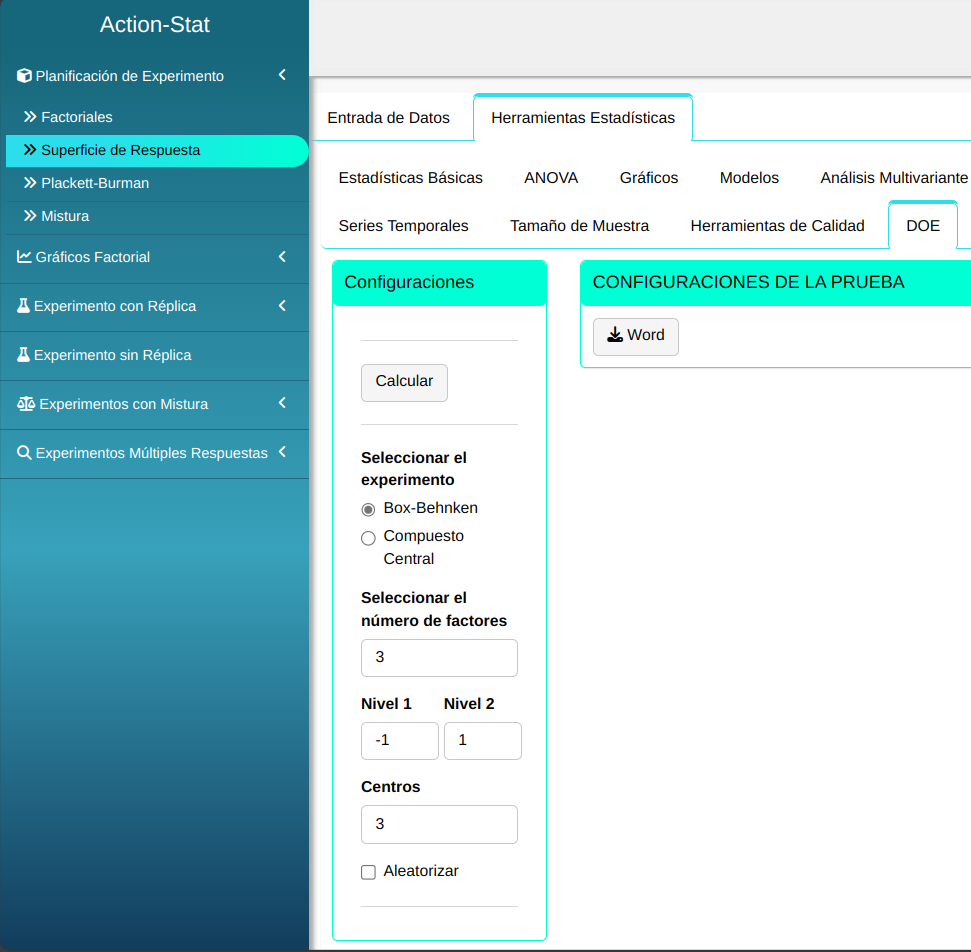Click the double-arrow icon next to Factoriales

pos(30,117)
